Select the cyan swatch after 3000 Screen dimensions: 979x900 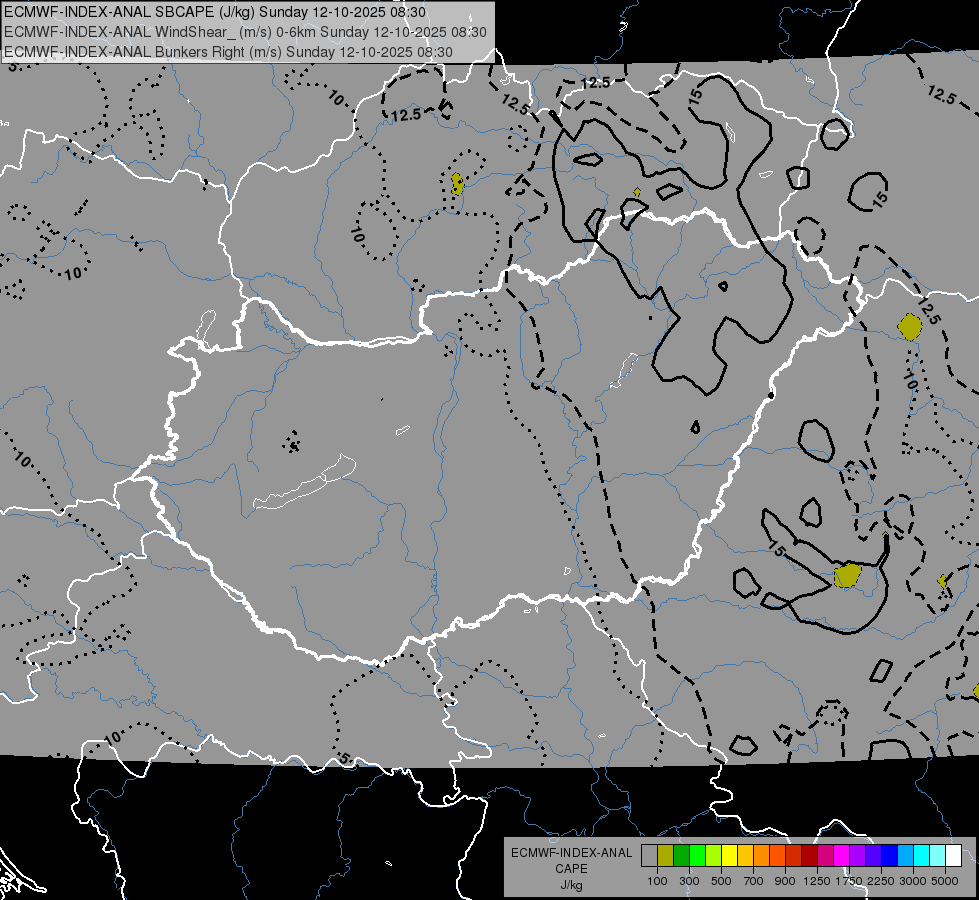922,856
